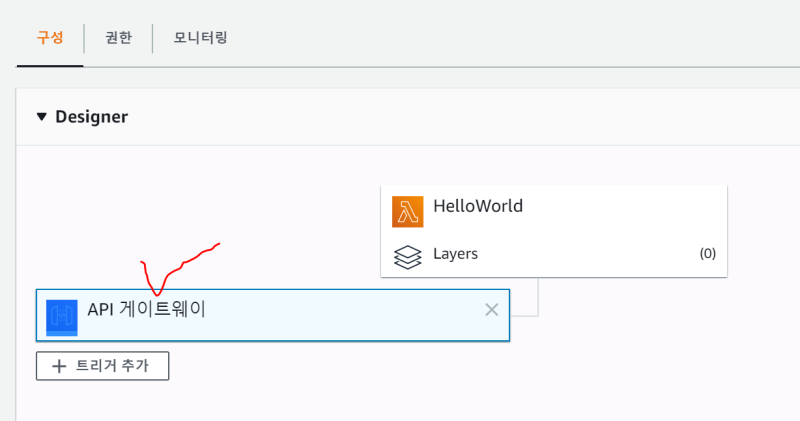Open the 모니터링 tab
The height and width of the screenshot is (421, 800).
[200, 38]
